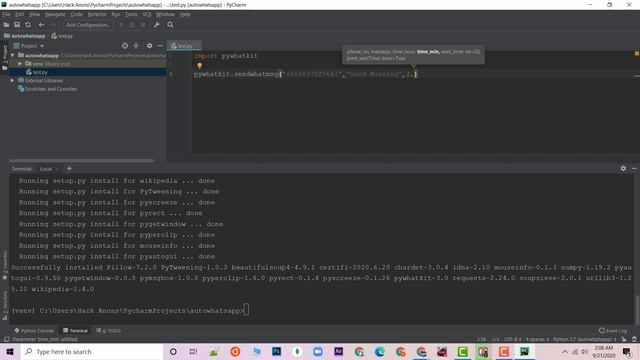
Task: Click the sendwhatmsg code line
Action: point(306,74)
